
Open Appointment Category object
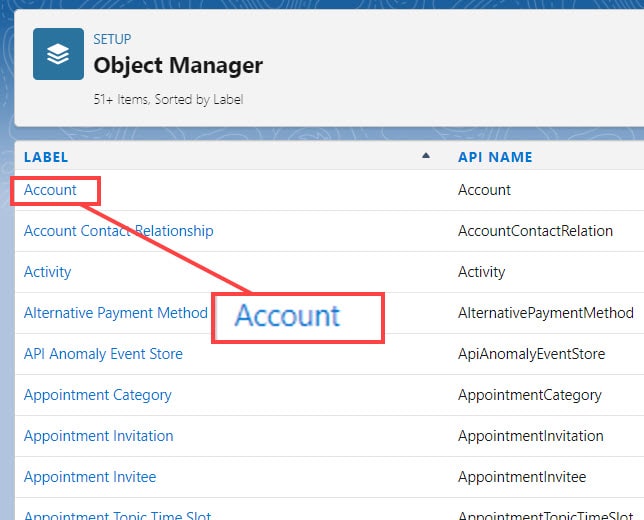98,395
